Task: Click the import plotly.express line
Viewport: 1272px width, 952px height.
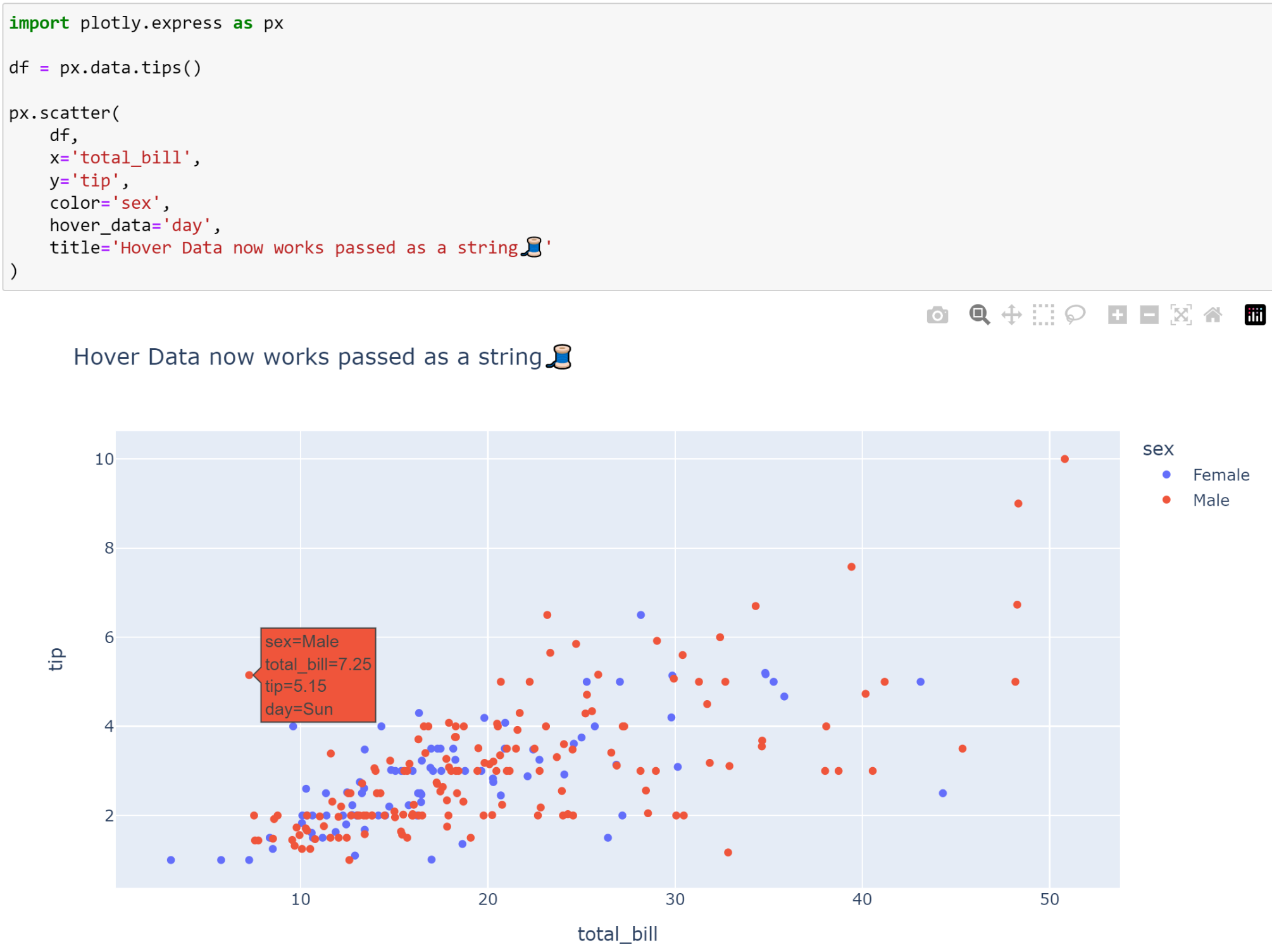Action: [x=146, y=23]
